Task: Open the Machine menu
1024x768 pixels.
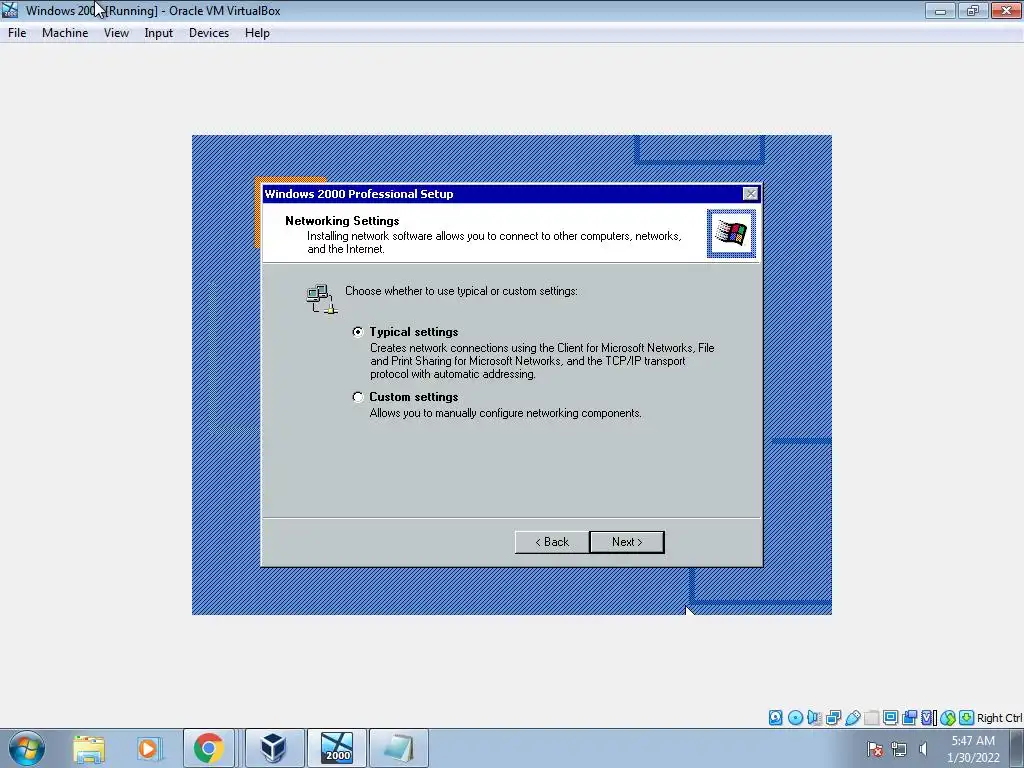Action: (65, 33)
